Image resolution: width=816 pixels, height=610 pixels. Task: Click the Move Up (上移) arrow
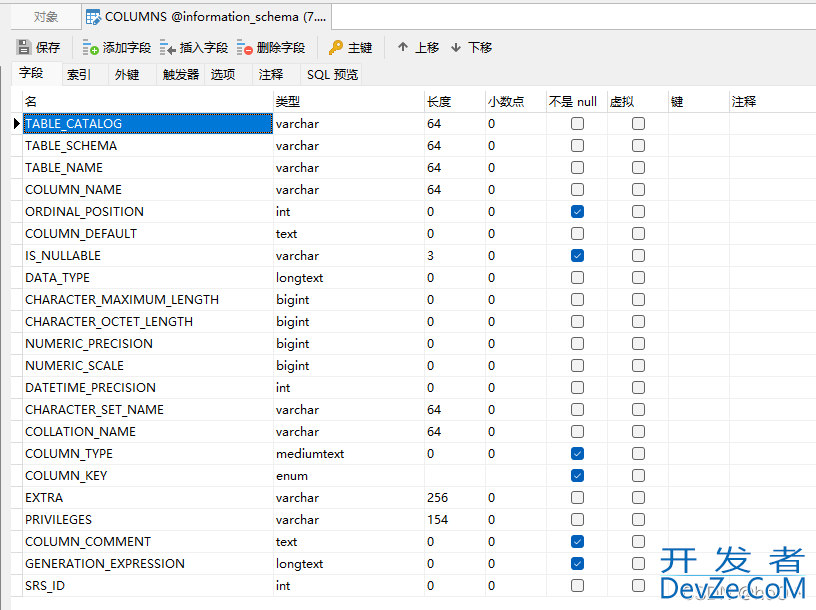(403, 47)
